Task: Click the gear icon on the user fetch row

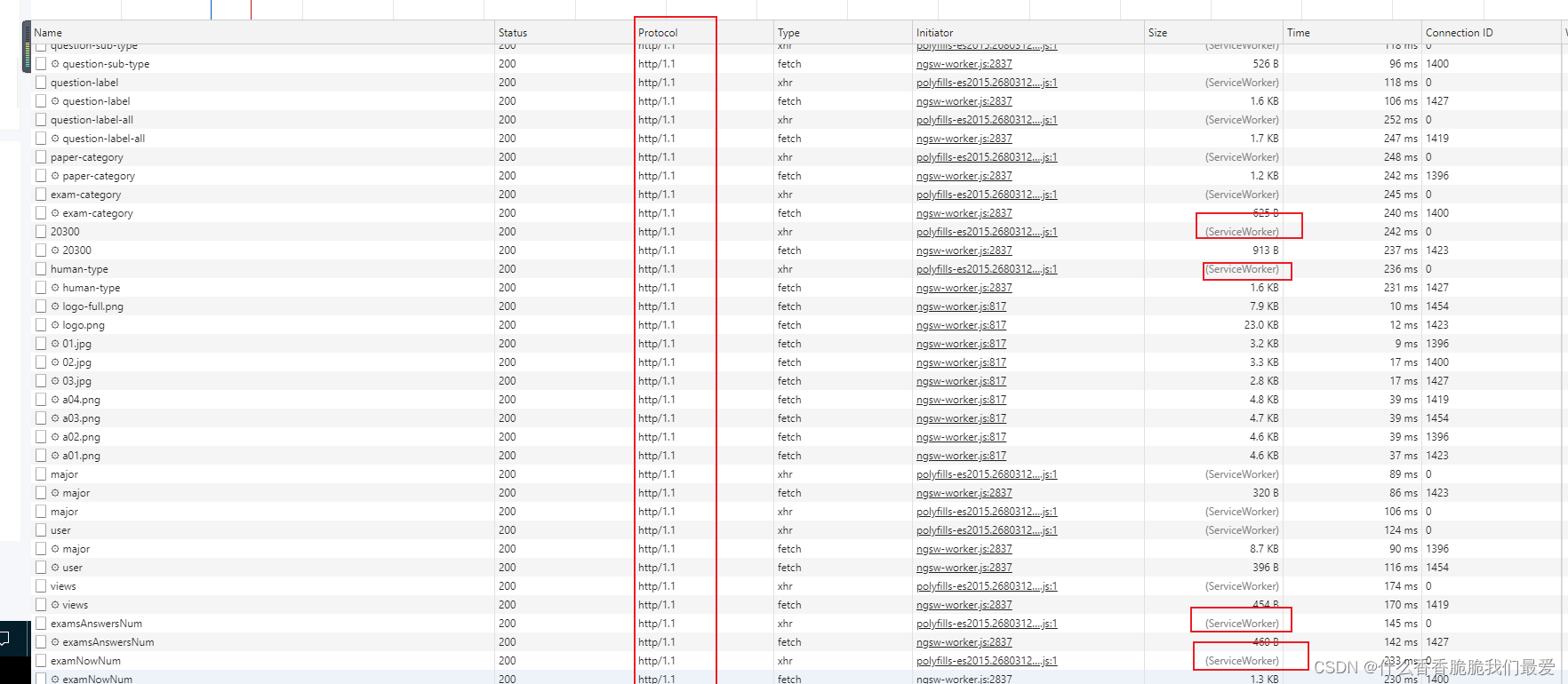Action: [55, 568]
